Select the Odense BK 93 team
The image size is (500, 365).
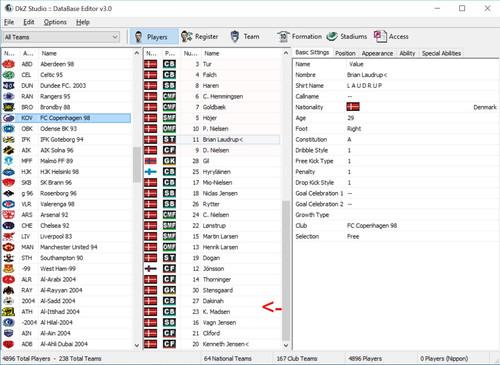coord(66,129)
